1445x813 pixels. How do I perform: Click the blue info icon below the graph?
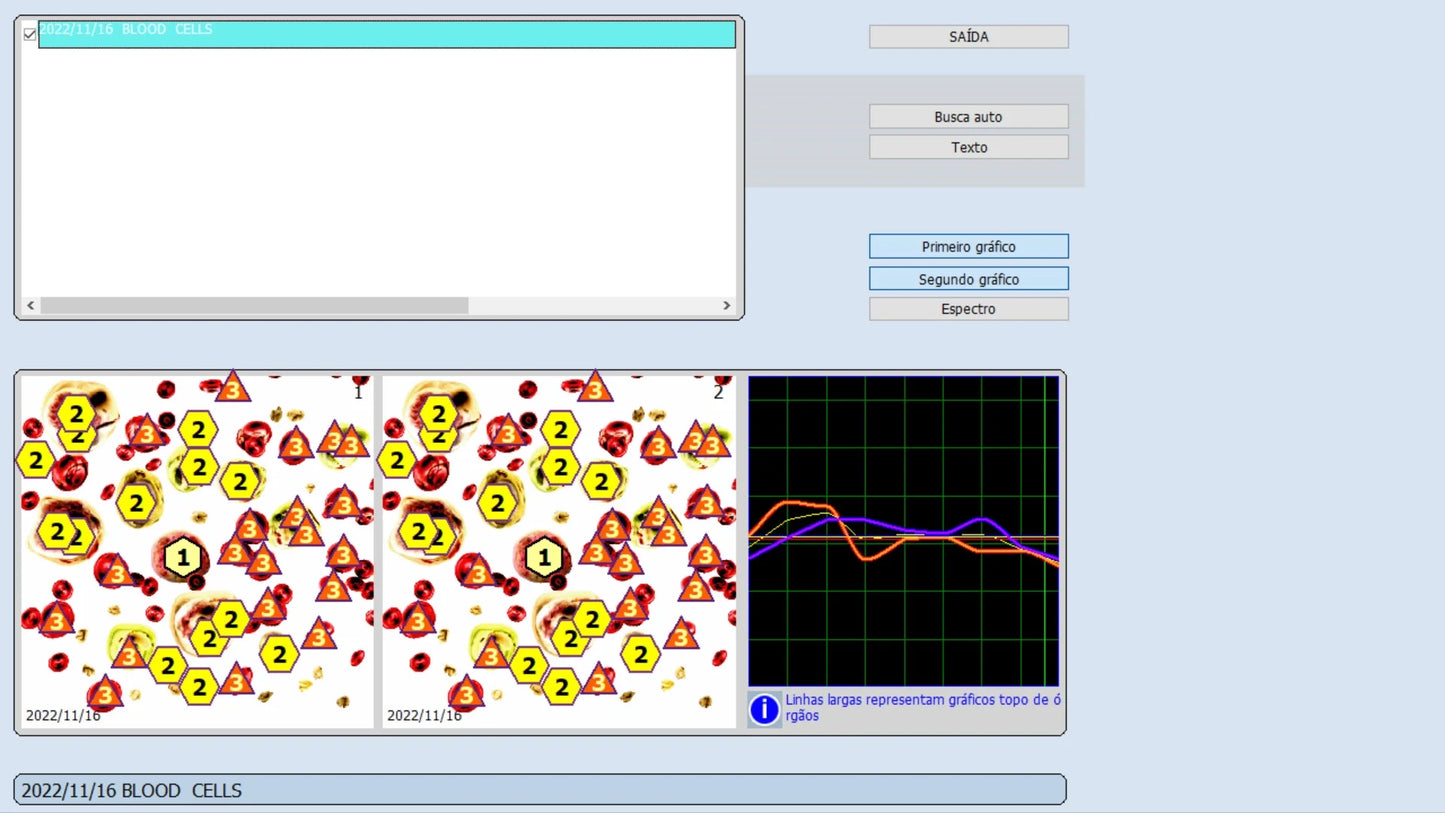(764, 709)
